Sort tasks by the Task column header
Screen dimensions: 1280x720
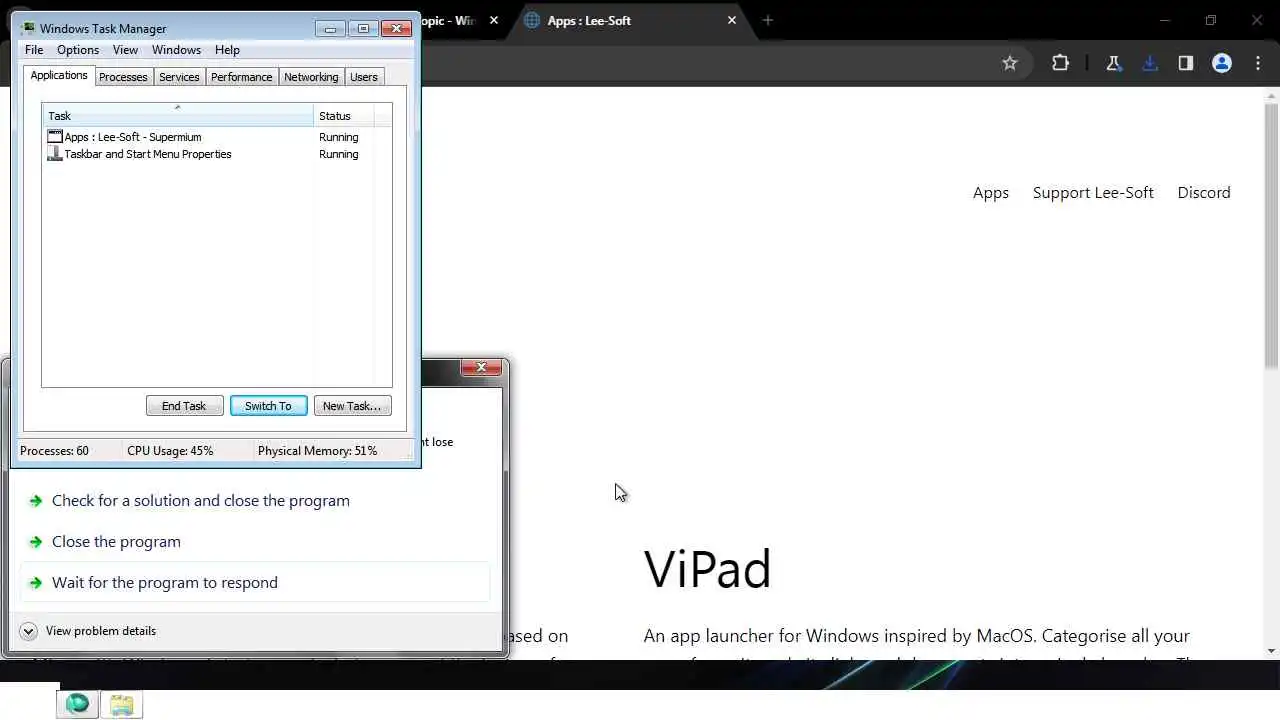point(178,115)
